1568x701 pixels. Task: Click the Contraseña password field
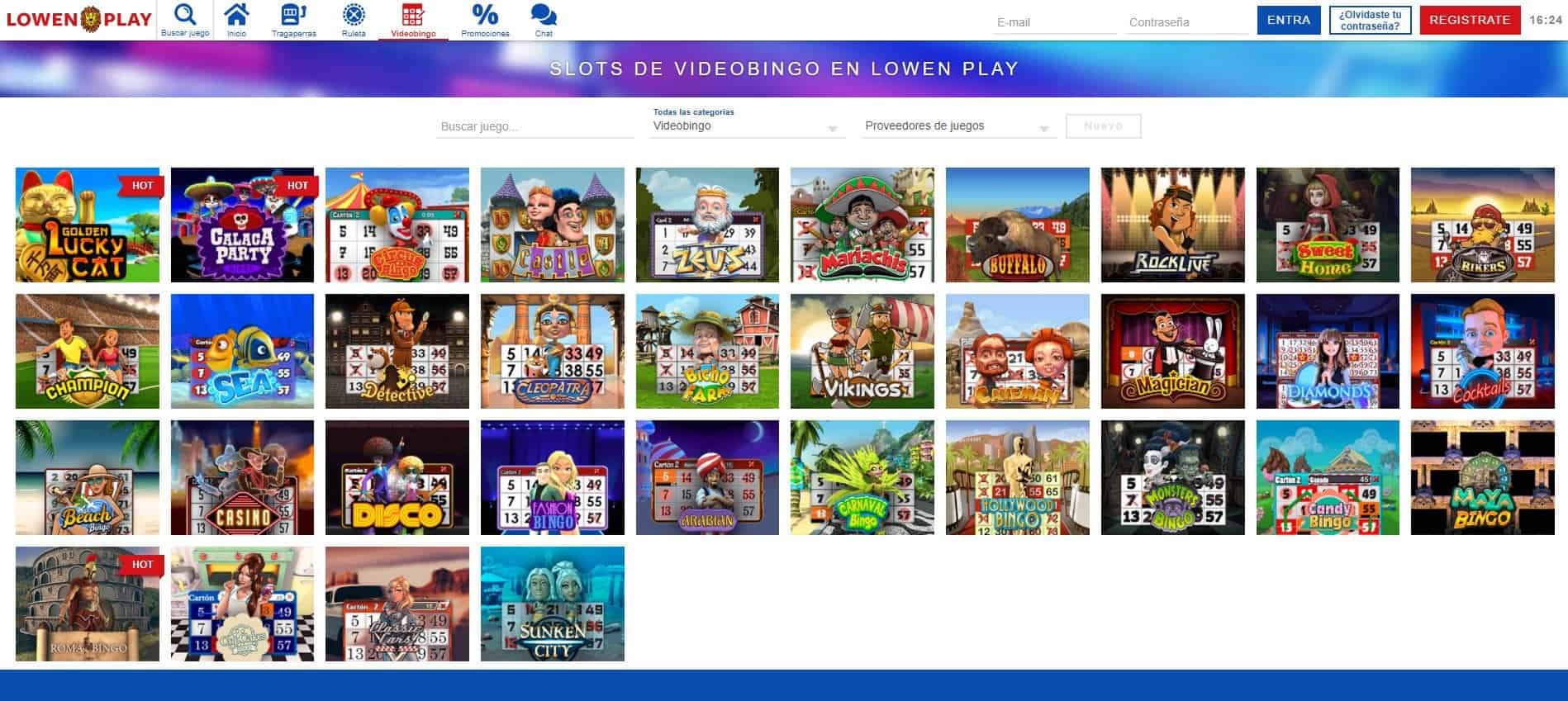click(x=1186, y=23)
